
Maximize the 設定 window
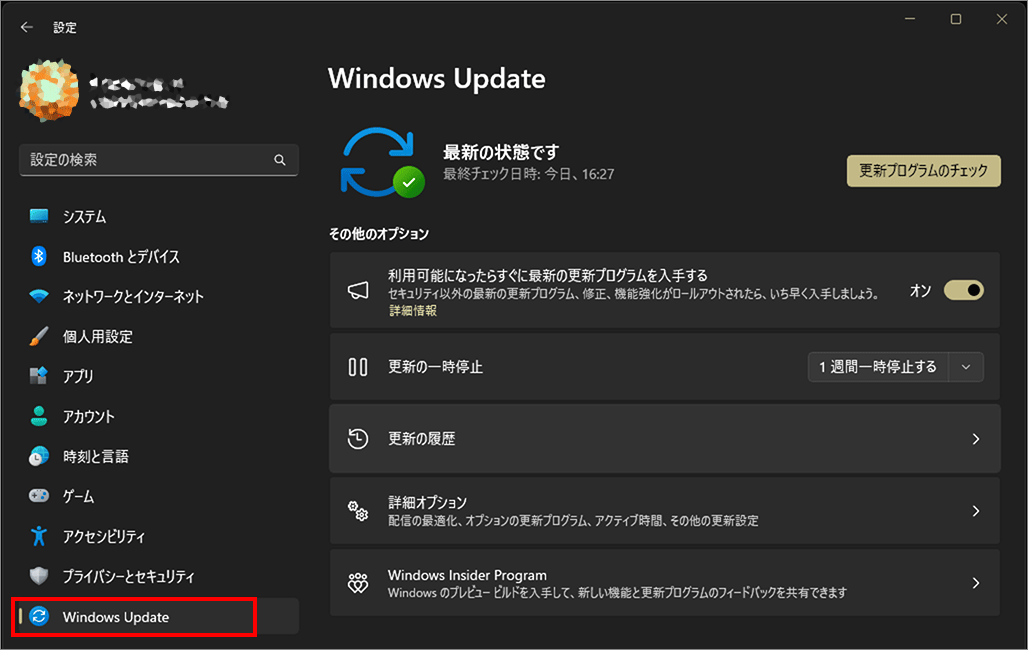[956, 19]
